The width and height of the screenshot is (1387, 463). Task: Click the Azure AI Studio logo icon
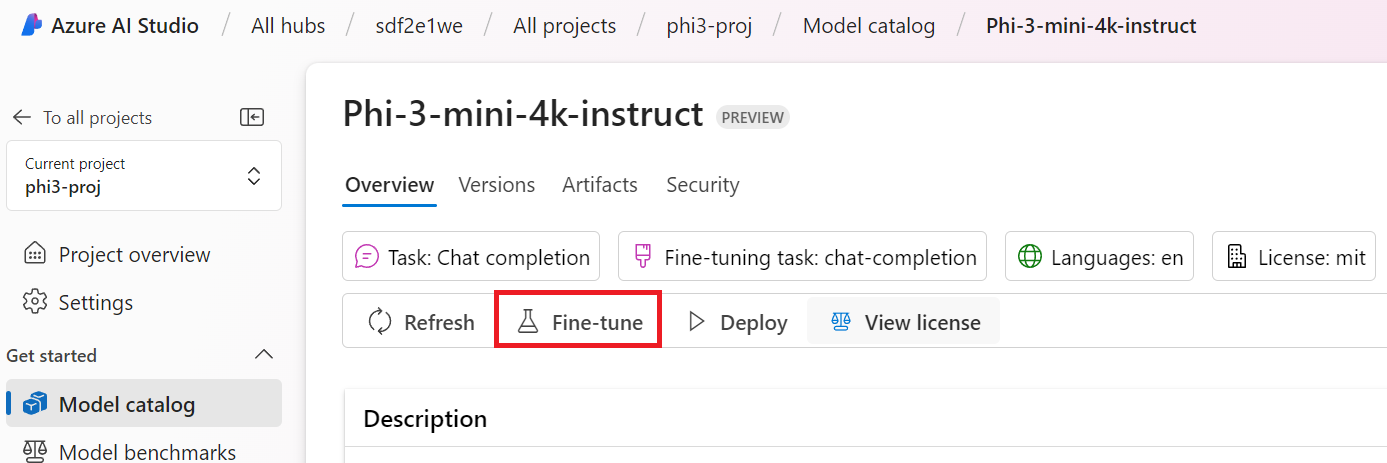[30, 26]
